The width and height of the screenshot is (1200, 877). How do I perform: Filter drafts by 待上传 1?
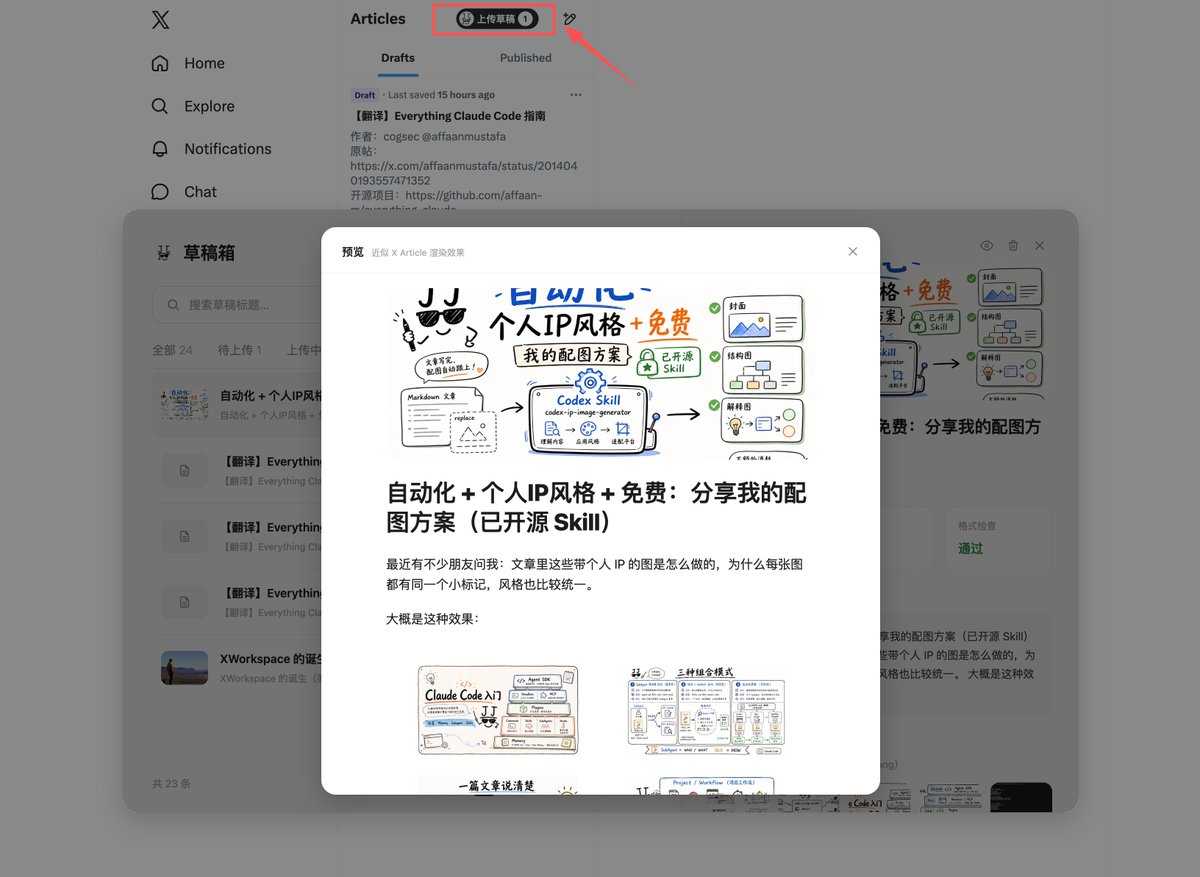pos(238,350)
